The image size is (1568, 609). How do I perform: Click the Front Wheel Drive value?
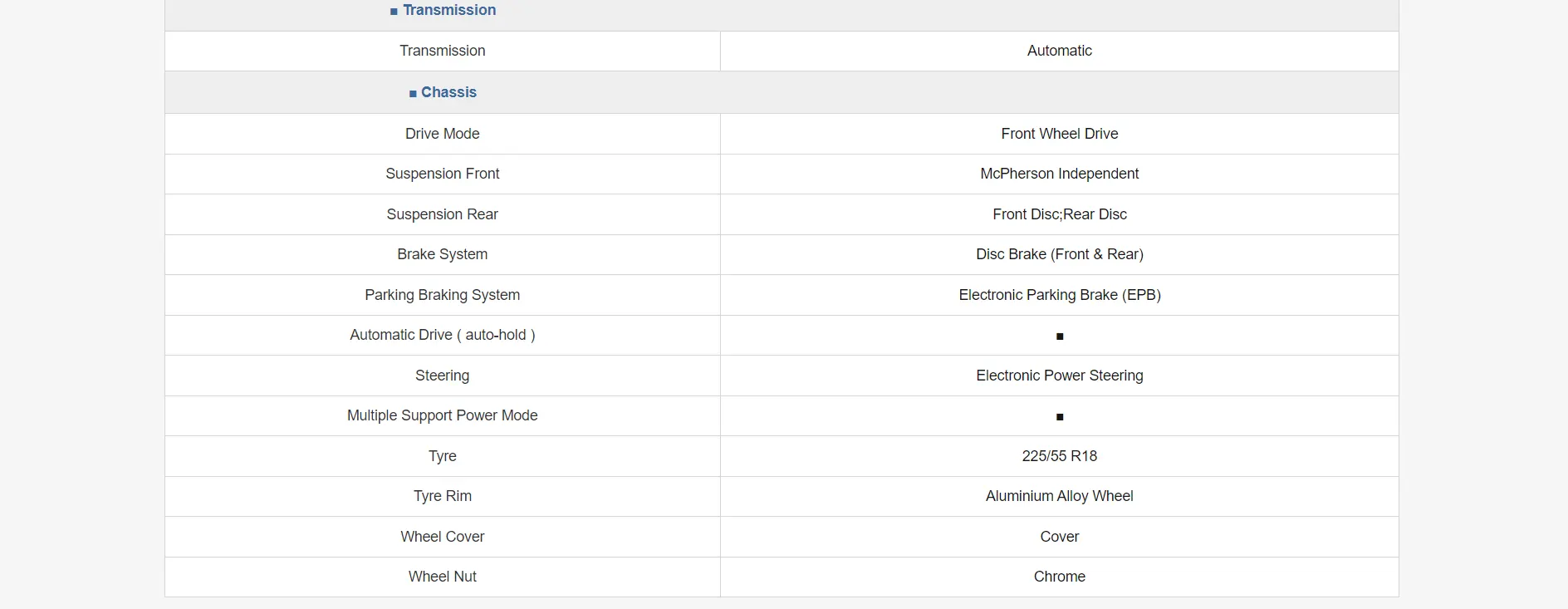(x=1059, y=134)
